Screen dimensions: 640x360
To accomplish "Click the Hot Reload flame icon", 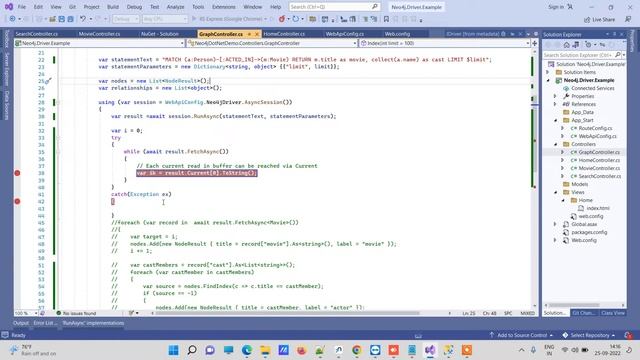I will (x=282, y=19).
